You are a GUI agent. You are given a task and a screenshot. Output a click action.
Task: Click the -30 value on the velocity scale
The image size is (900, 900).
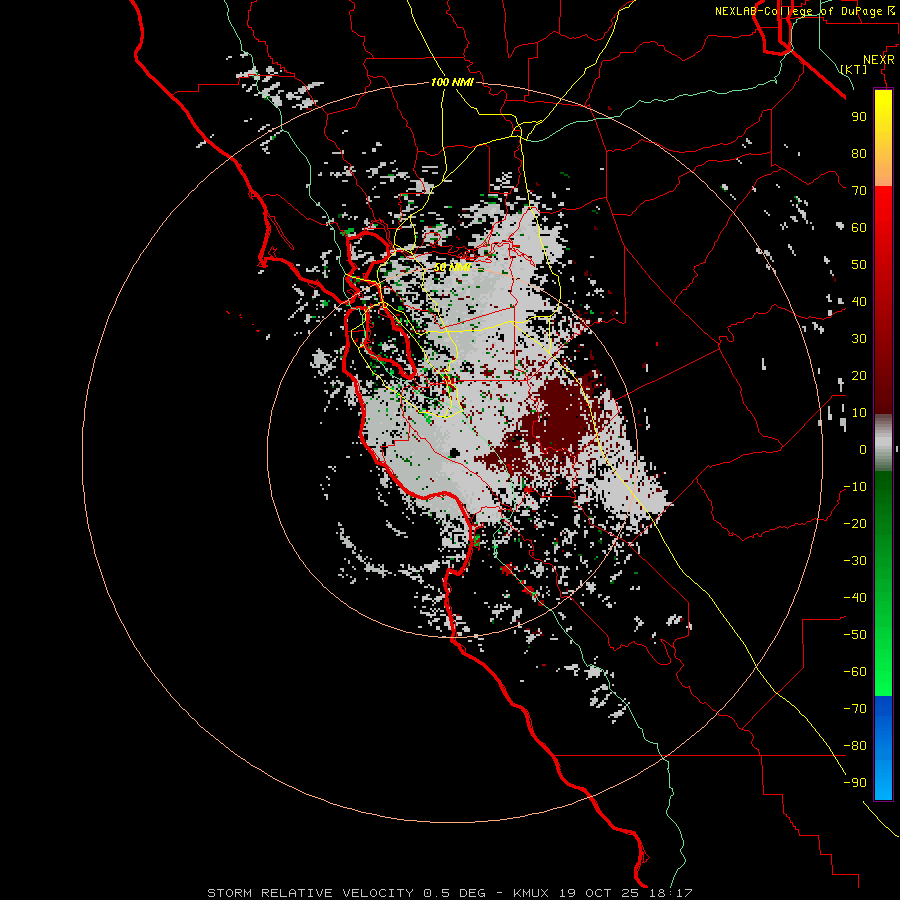(x=855, y=561)
